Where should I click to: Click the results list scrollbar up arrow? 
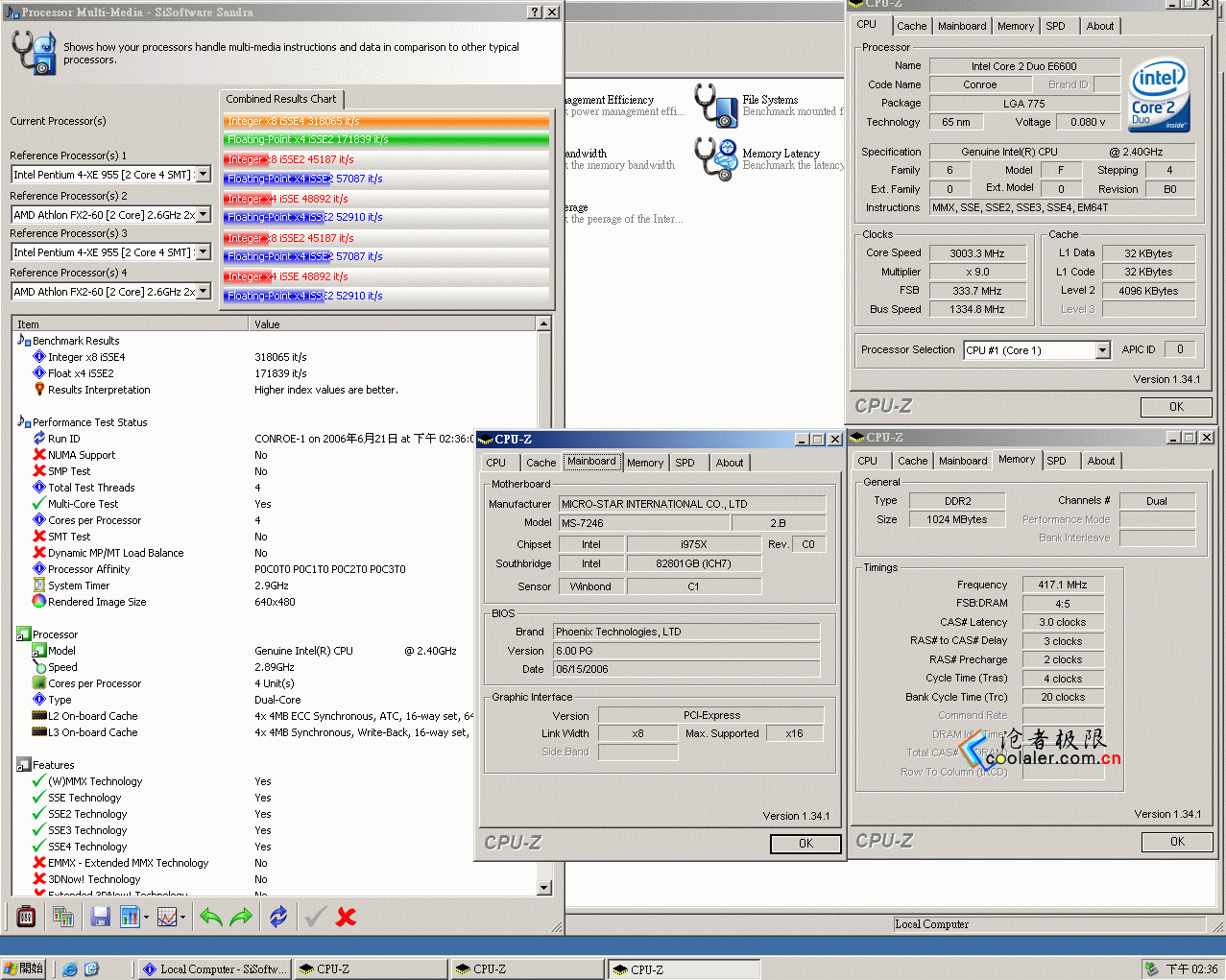[x=544, y=324]
